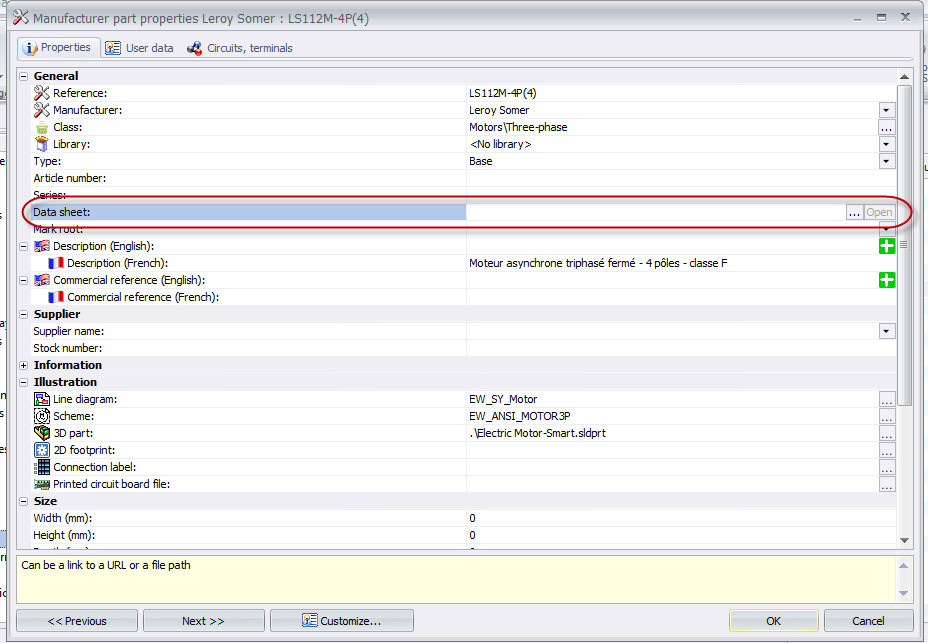Click the Circuits, terminals tab icon

[x=194, y=49]
